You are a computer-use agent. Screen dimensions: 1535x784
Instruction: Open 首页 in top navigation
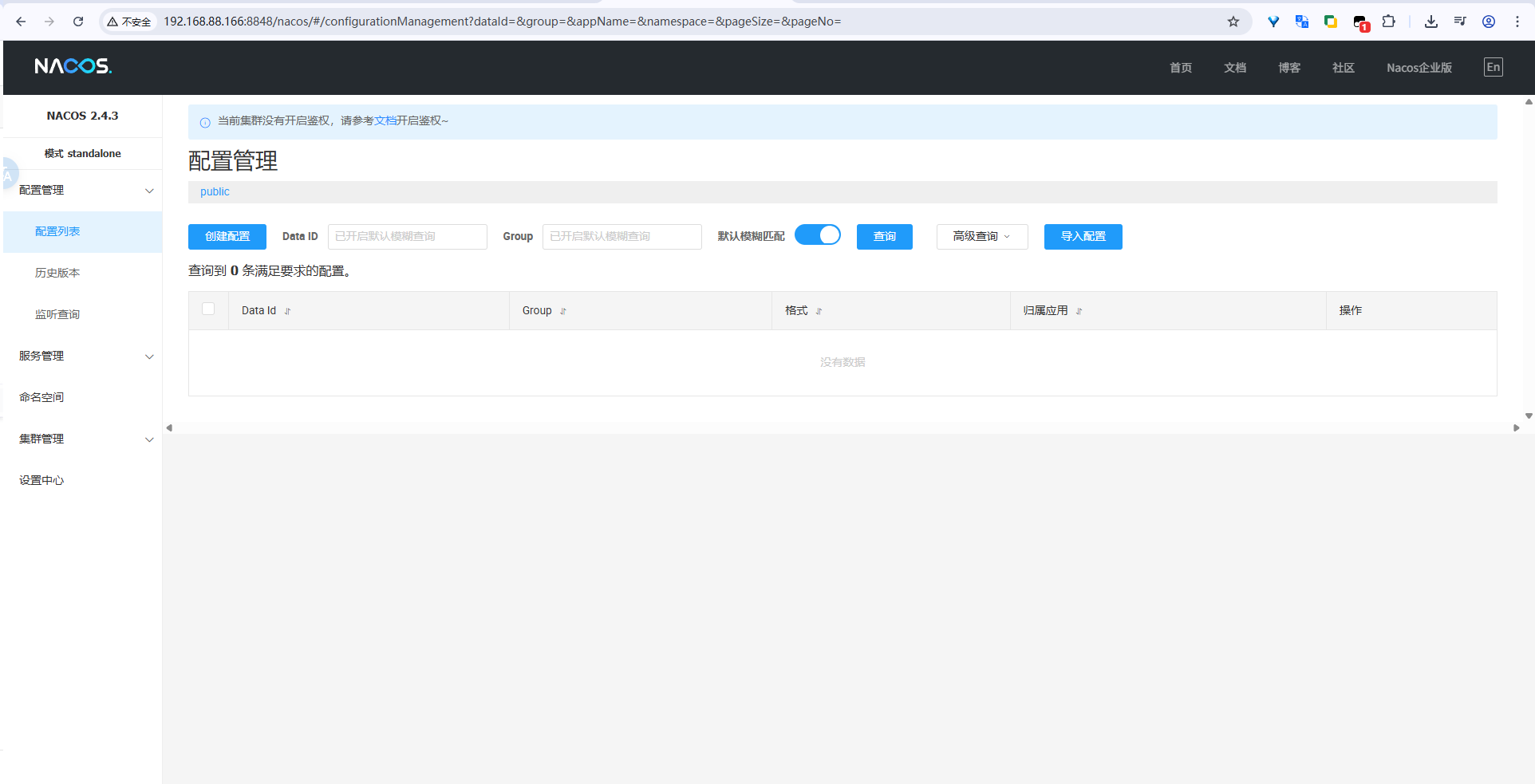click(1181, 68)
